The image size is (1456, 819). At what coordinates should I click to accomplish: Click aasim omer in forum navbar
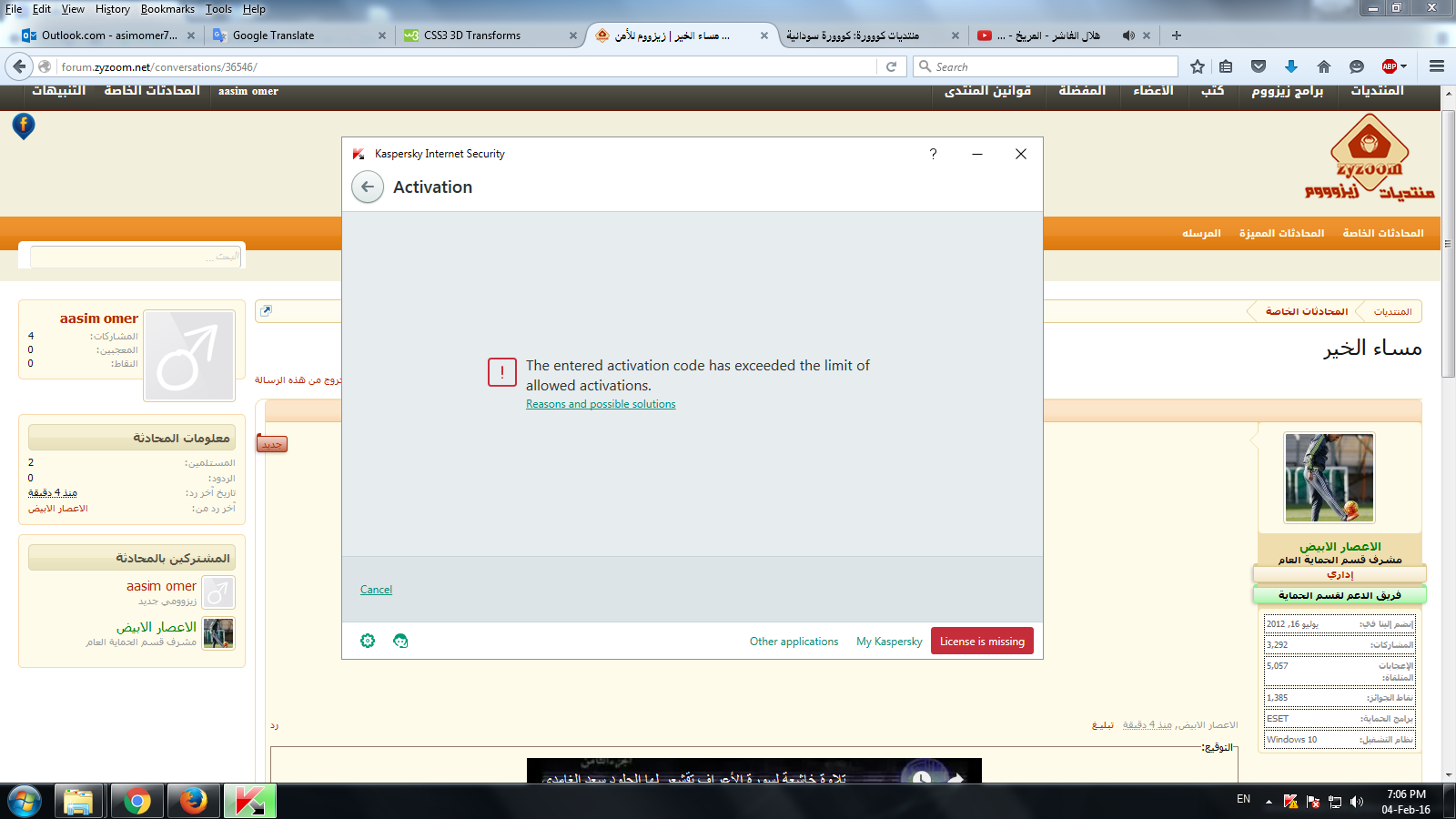tap(248, 91)
